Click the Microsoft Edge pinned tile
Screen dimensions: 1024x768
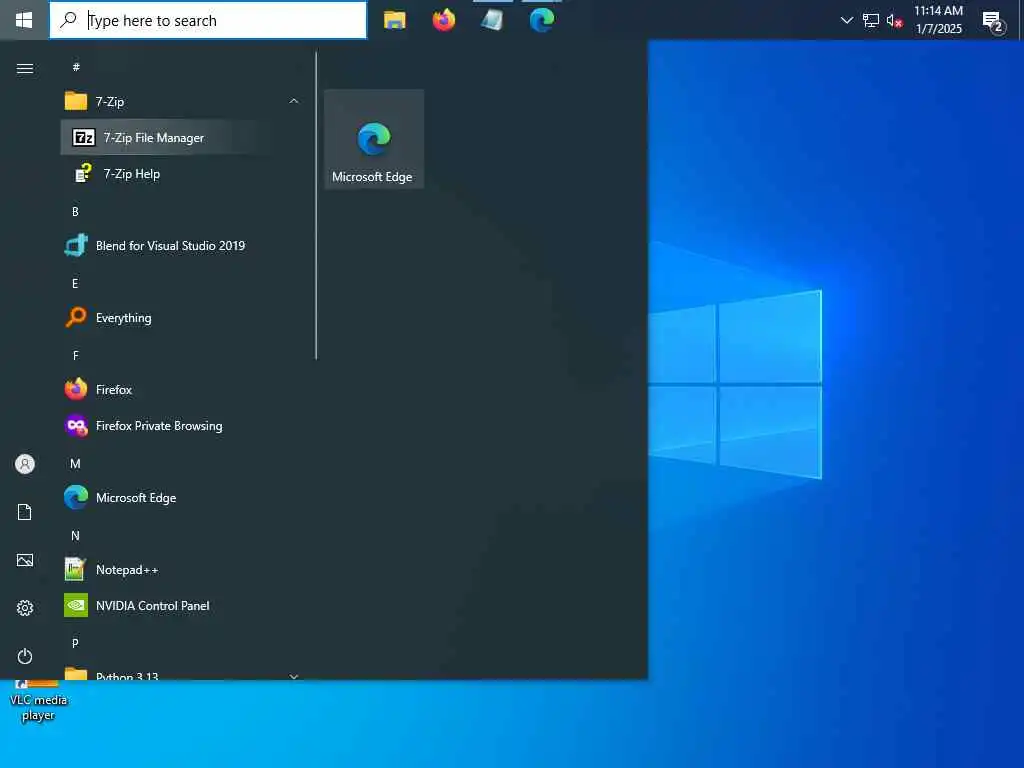(374, 139)
